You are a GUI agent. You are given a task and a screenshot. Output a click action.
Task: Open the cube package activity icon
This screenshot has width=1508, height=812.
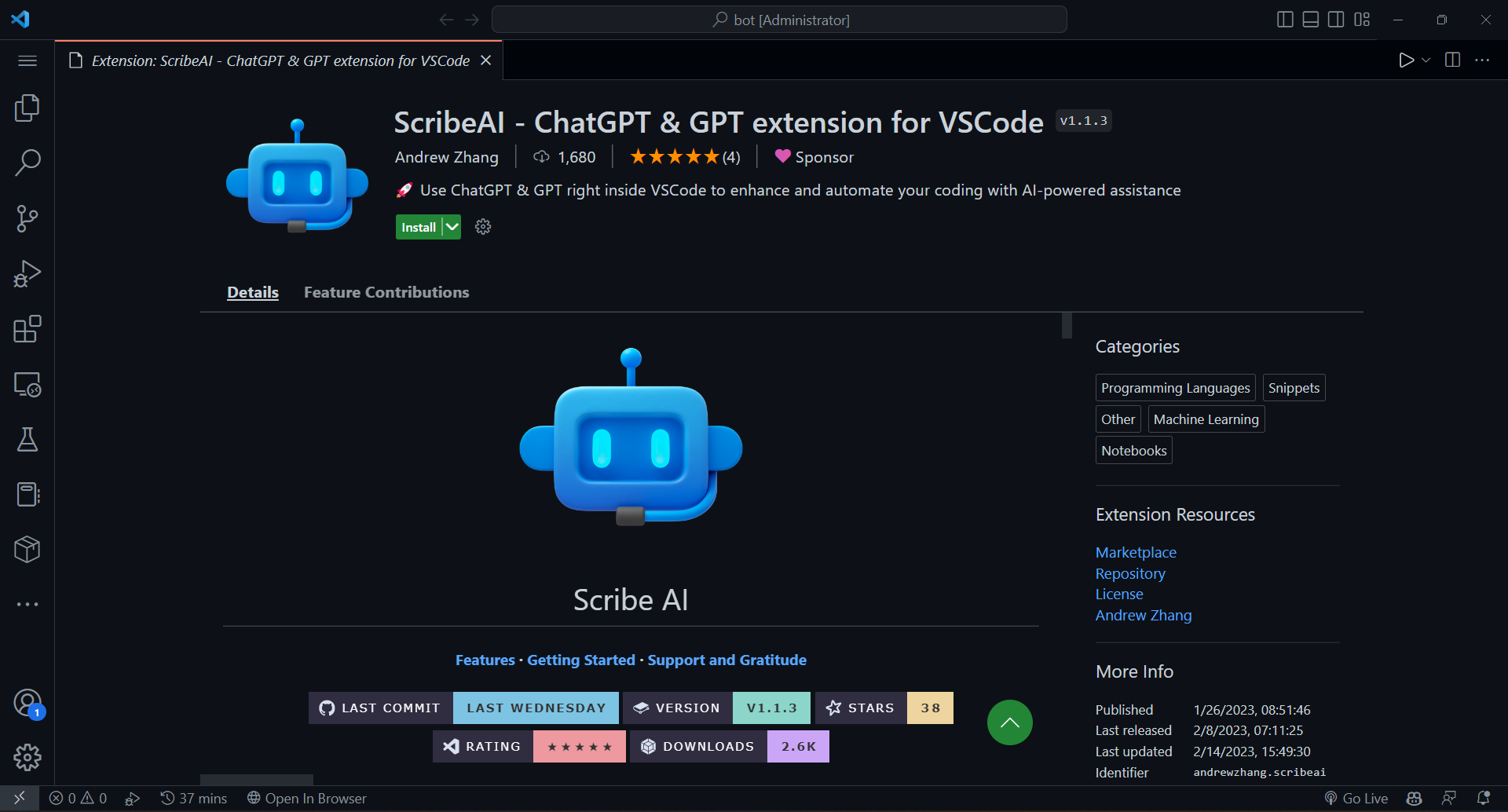pyautogui.click(x=27, y=550)
